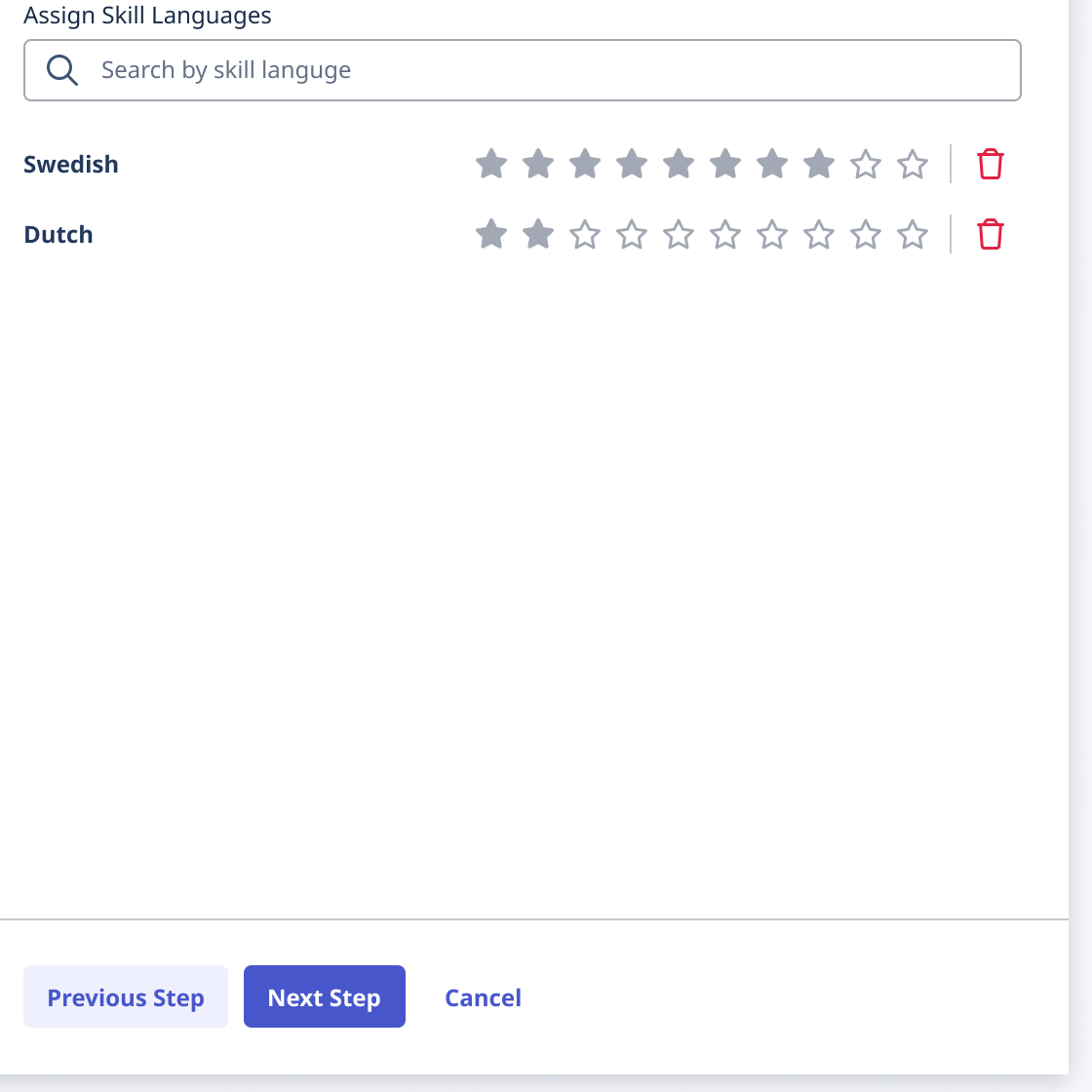This screenshot has height=1092, width=1092.
Task: Set Swedish rating to three stars
Action: pyautogui.click(x=585, y=164)
